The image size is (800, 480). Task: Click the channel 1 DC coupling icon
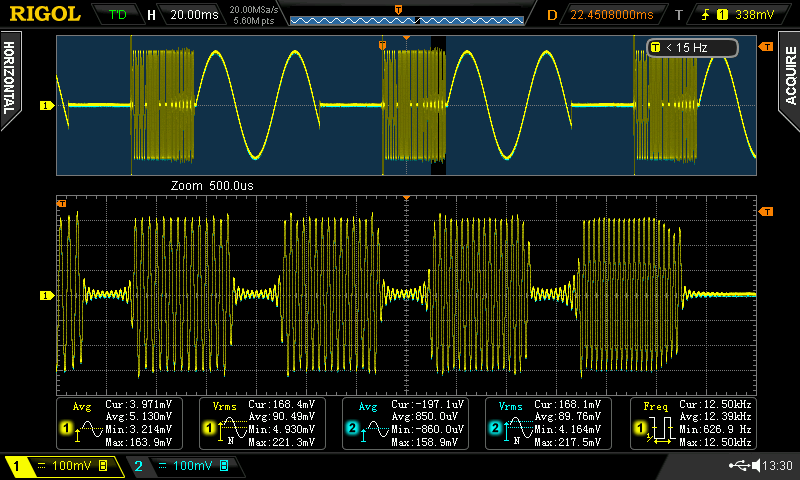(x=41, y=466)
